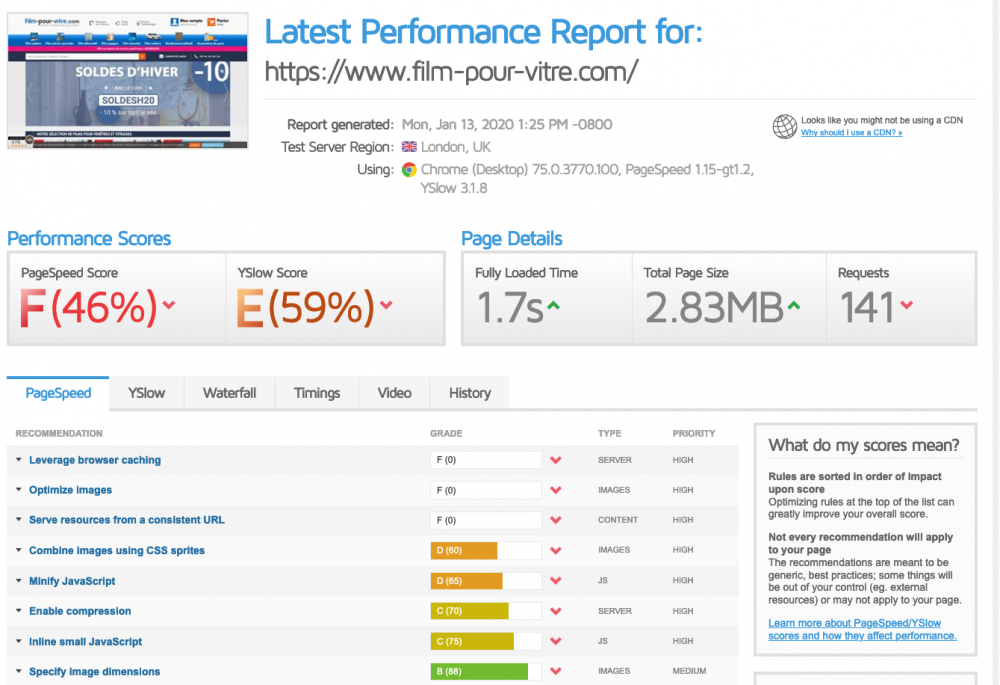Open the Optimize images recommendation link
The width and height of the screenshot is (1000, 685).
pyautogui.click(x=70, y=490)
